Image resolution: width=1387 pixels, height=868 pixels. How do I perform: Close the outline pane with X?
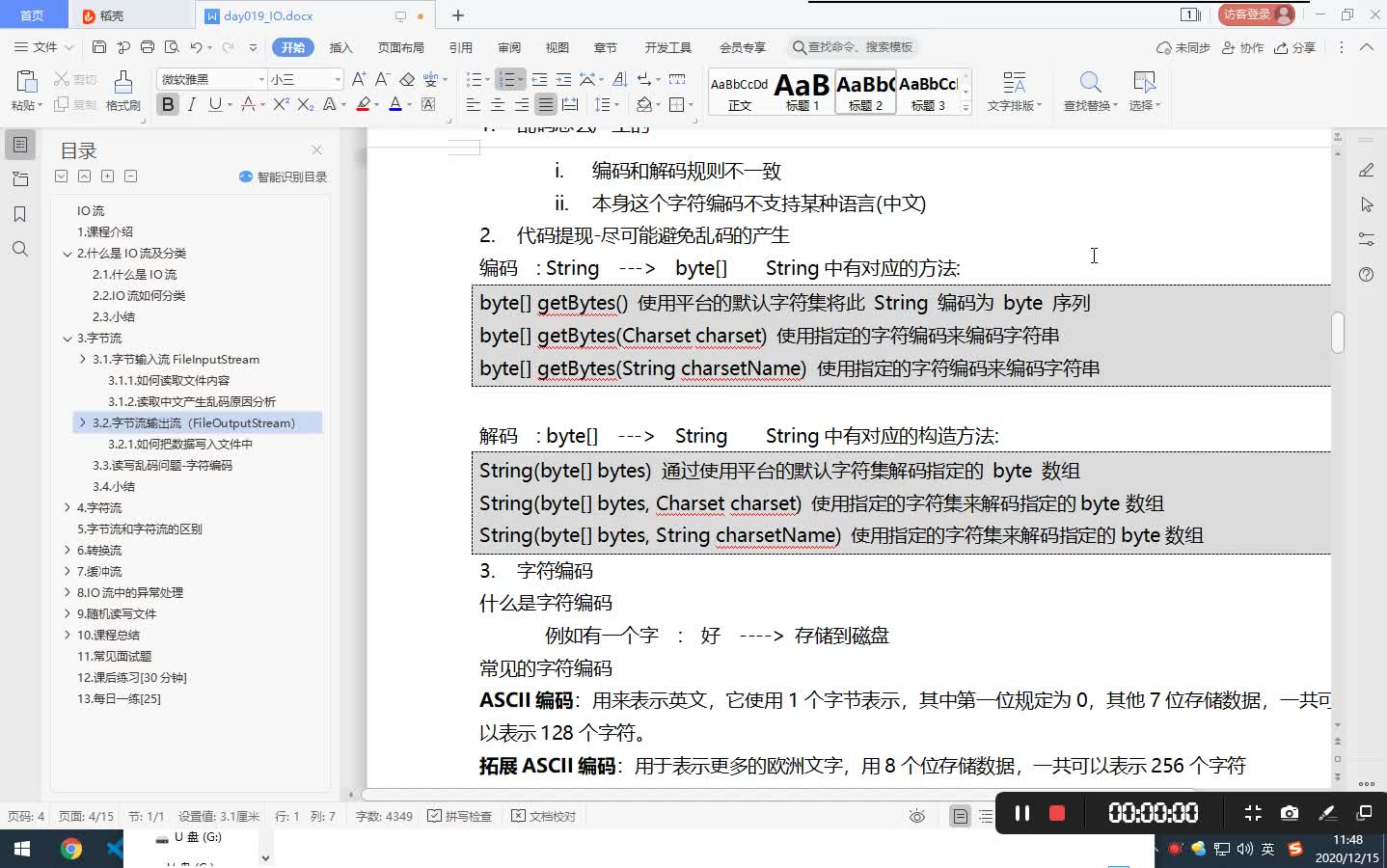(316, 149)
